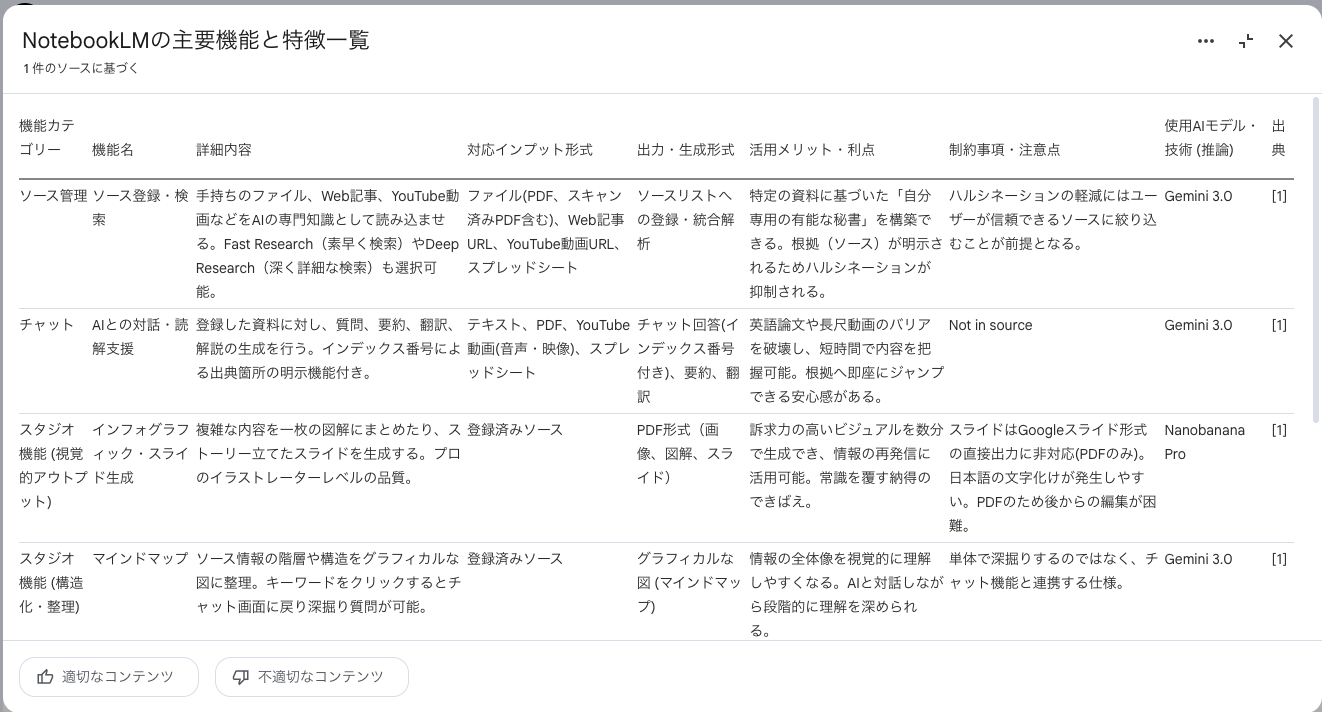Click the 英語論文や長尺動画 merit cell
This screenshot has width=1322, height=712.
point(846,361)
